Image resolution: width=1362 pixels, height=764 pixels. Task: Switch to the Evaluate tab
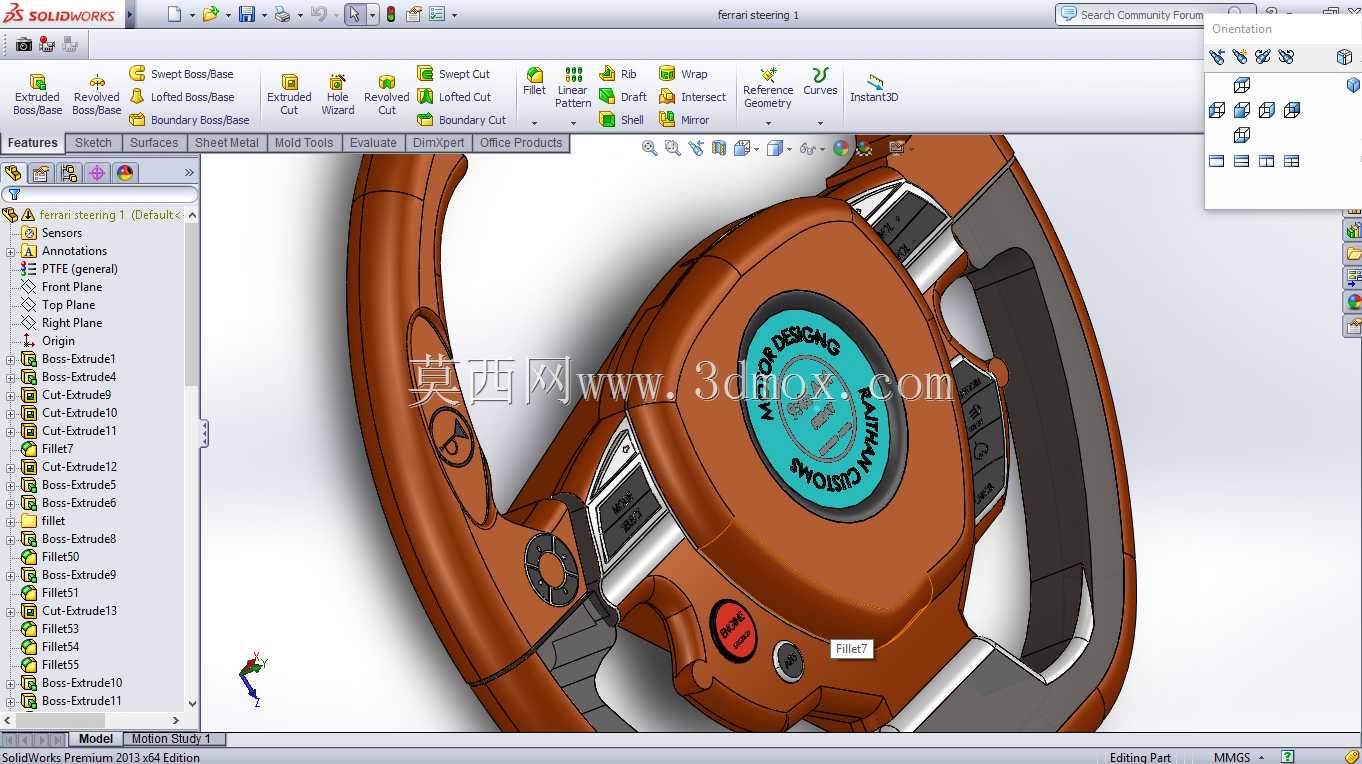(x=373, y=143)
